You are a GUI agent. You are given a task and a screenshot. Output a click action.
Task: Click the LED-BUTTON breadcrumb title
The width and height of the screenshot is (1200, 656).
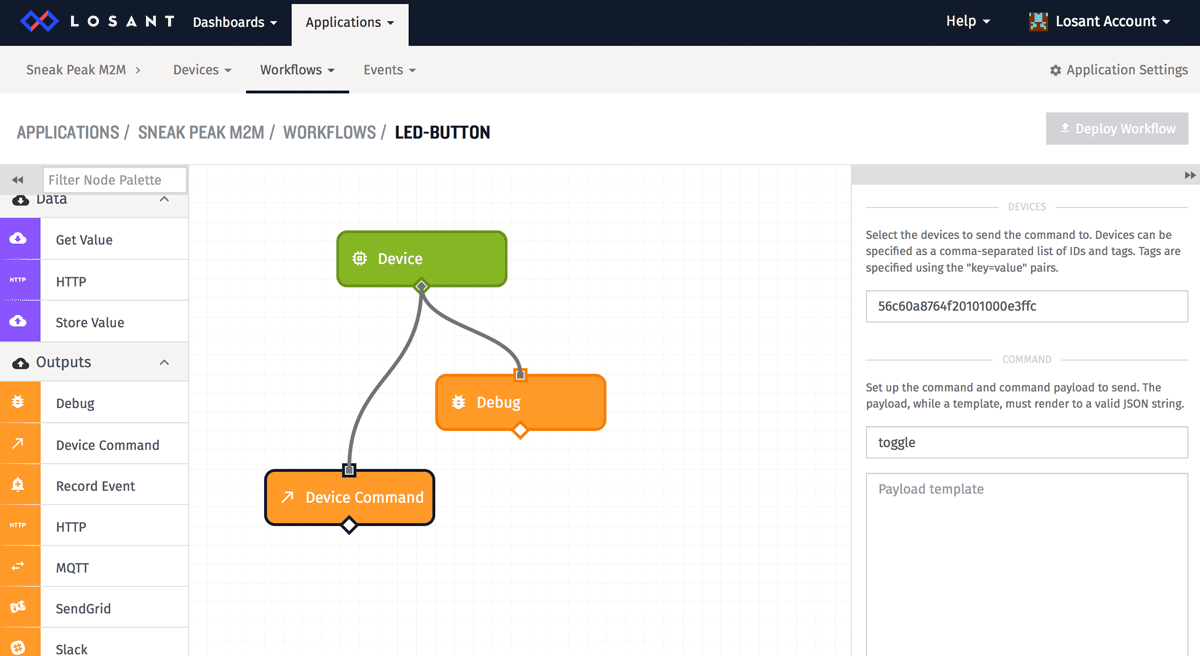coord(442,132)
